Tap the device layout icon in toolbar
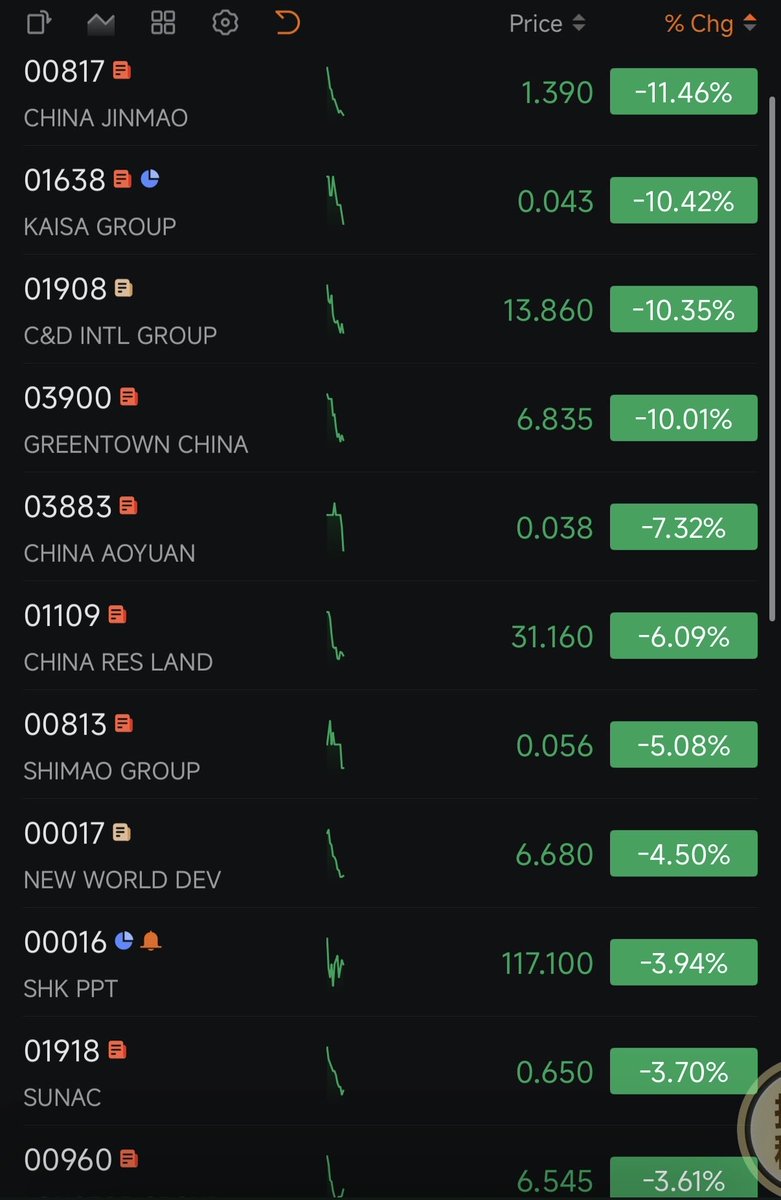The image size is (781, 1200). (x=39, y=22)
